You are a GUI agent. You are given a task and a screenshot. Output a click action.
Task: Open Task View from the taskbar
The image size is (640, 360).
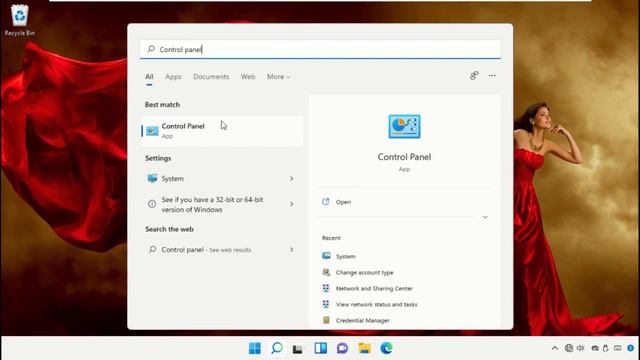pyautogui.click(x=298, y=348)
